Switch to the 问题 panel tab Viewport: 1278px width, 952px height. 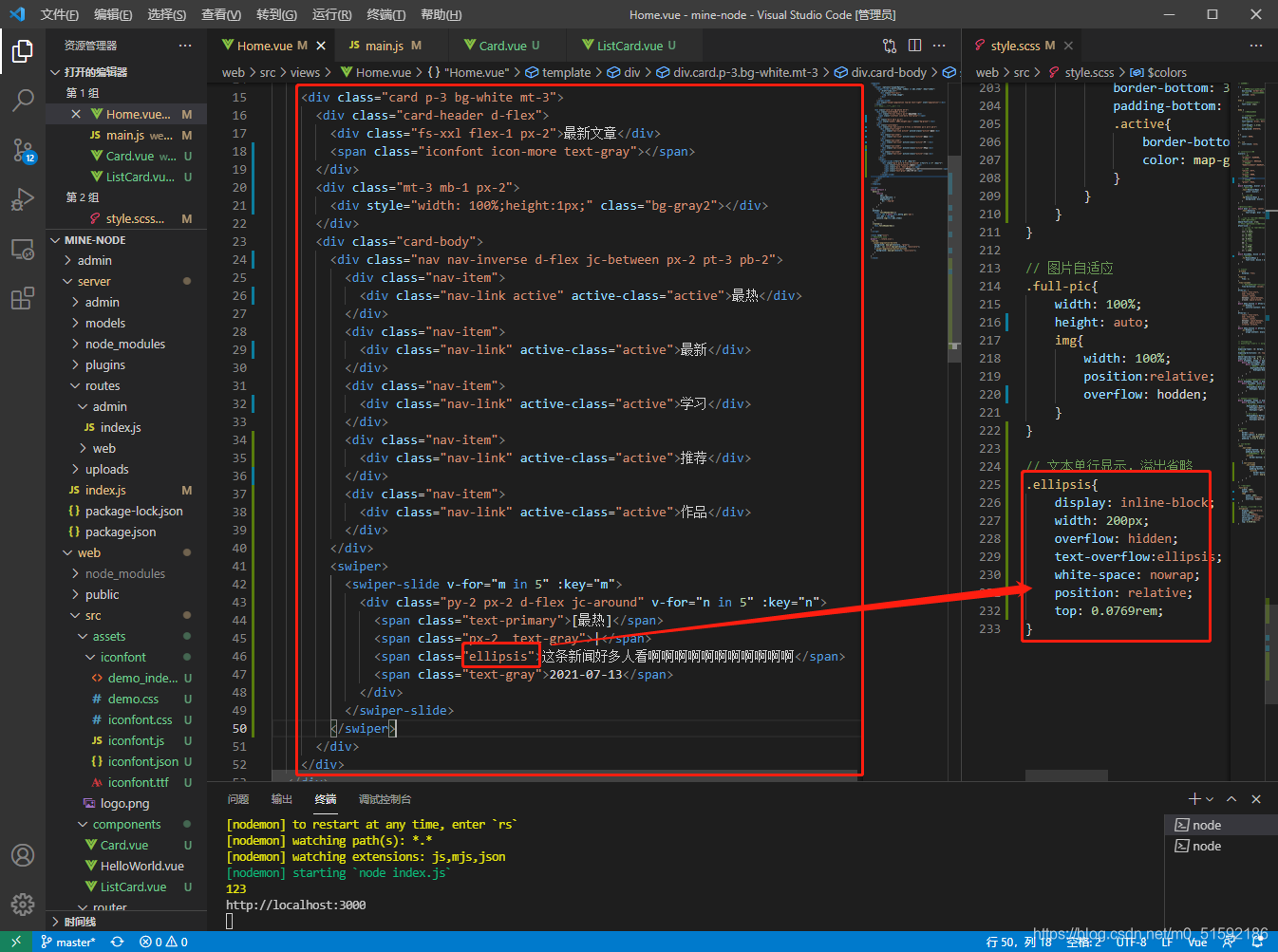coord(238,799)
